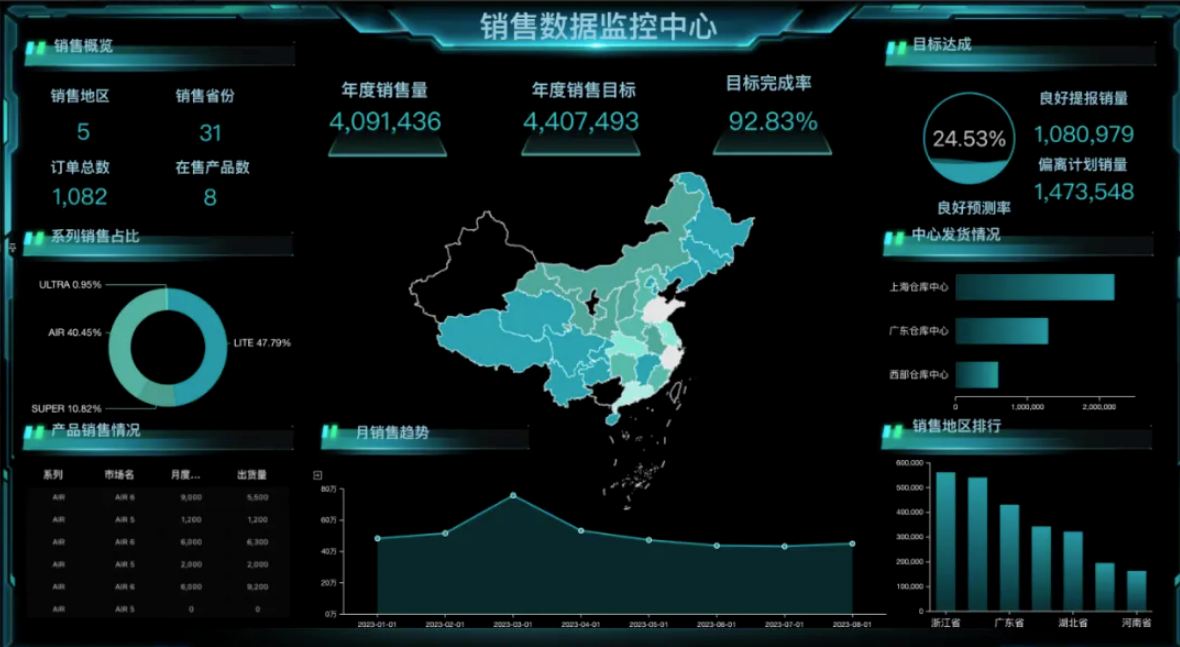Image resolution: width=1180 pixels, height=647 pixels.
Task: Click the 河南省 bar in region ranking
Action: [x=1136, y=591]
